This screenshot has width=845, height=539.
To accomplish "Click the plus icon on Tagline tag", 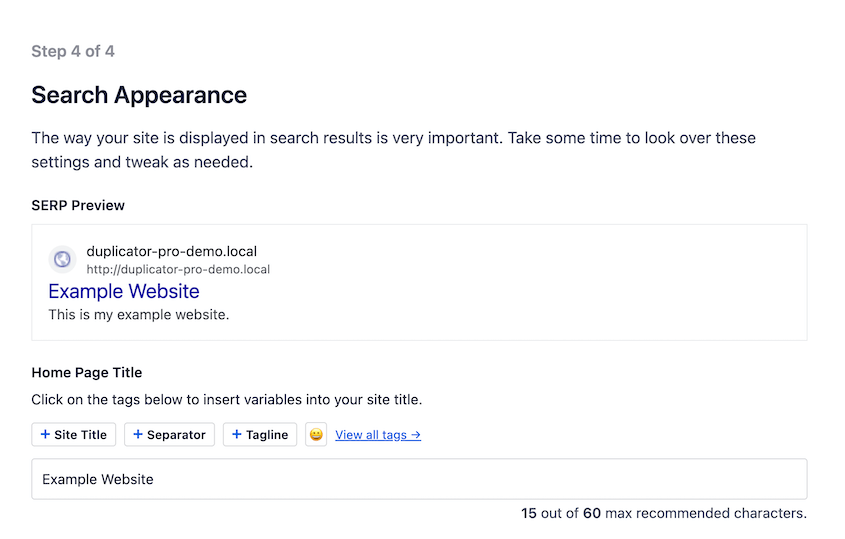I will pos(237,435).
